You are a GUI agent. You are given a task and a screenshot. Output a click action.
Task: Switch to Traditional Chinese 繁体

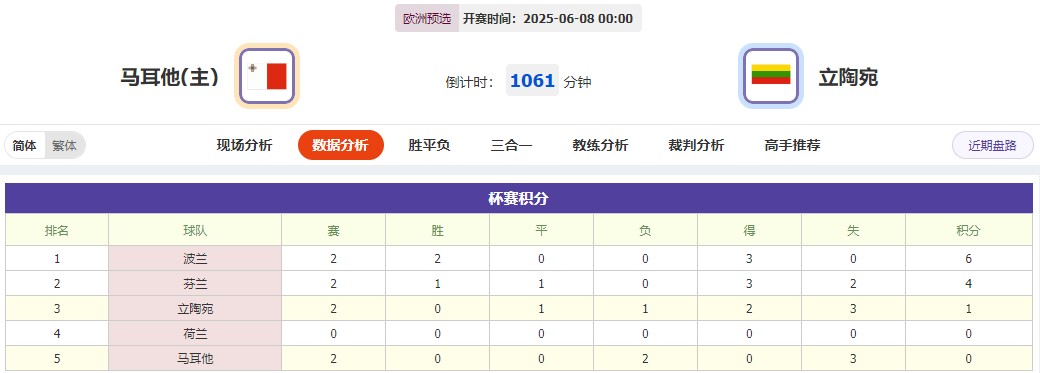tap(64, 145)
